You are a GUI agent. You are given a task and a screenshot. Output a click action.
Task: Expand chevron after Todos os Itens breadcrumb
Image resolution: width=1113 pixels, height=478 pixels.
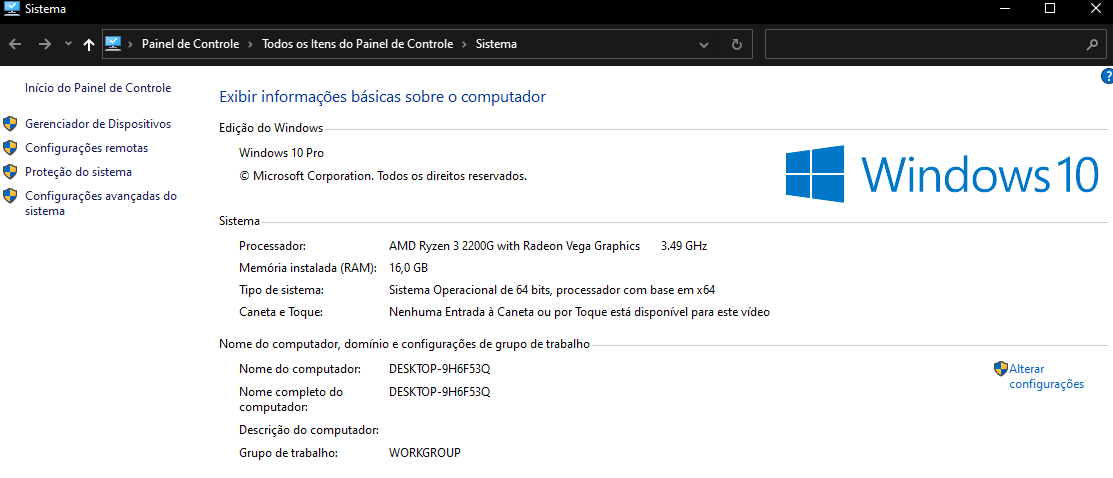(x=464, y=44)
